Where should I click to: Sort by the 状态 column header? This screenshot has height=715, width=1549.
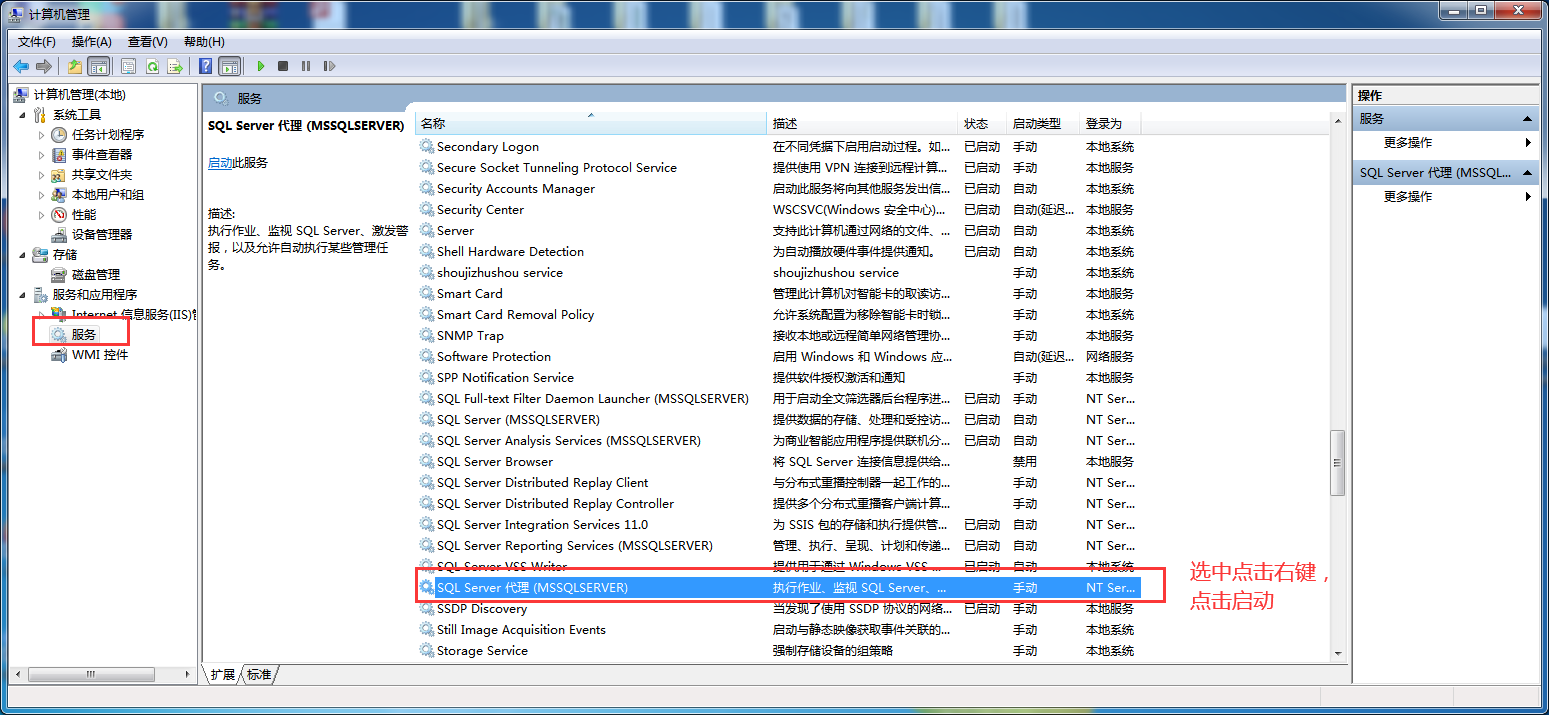coord(983,123)
